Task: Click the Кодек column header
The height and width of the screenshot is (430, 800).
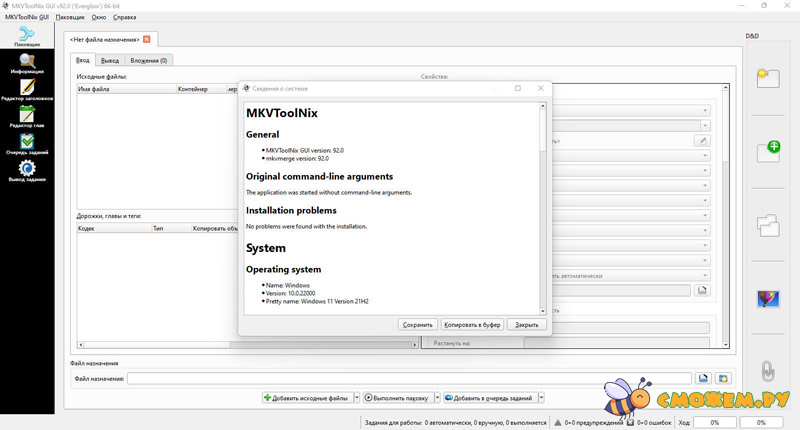Action: click(114, 228)
